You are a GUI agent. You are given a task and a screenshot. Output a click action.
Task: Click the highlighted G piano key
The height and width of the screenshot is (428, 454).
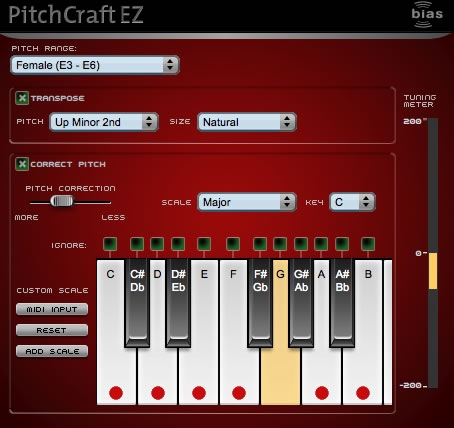[280, 367]
